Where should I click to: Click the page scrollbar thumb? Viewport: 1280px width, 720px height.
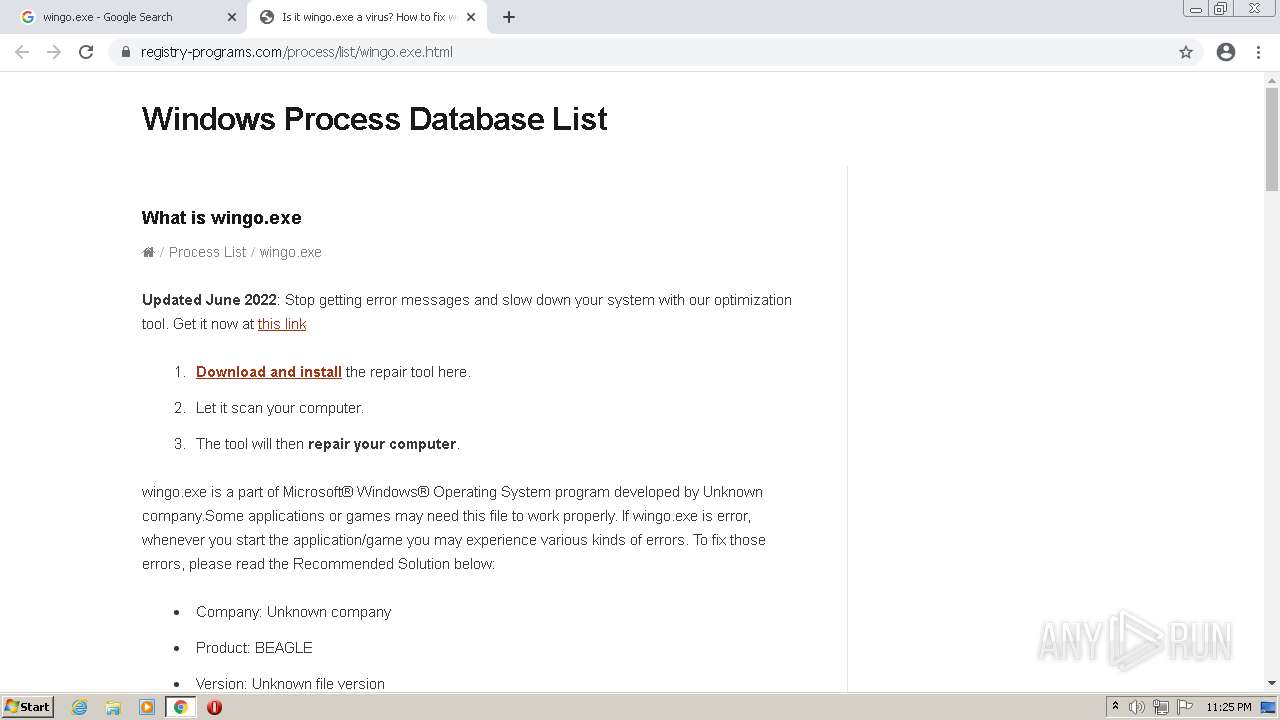1272,140
